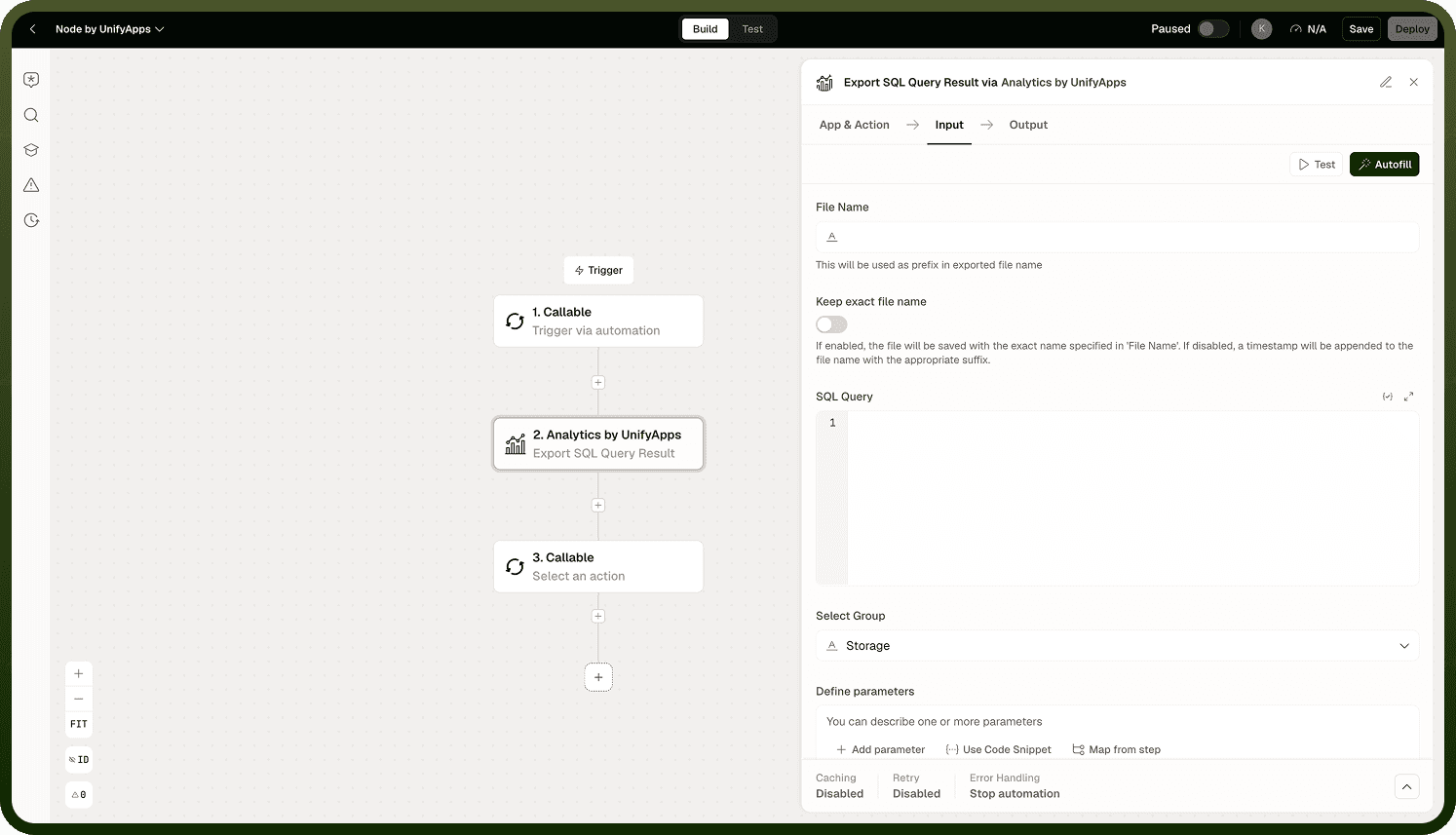Select the 3. Callable node

click(598, 566)
